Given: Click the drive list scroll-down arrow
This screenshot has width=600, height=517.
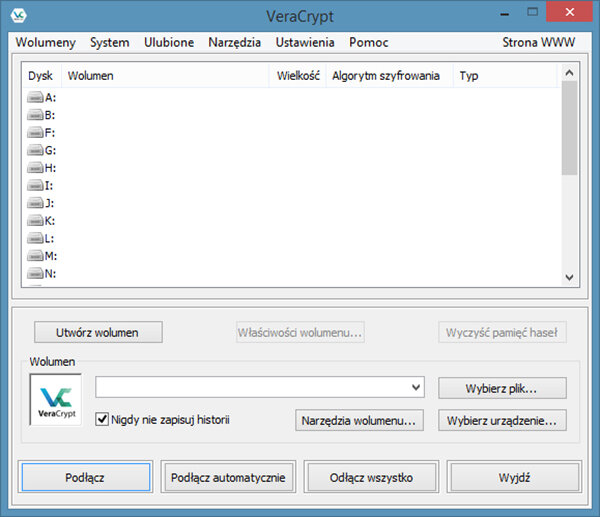Looking at the screenshot, I should pyautogui.click(x=569, y=277).
